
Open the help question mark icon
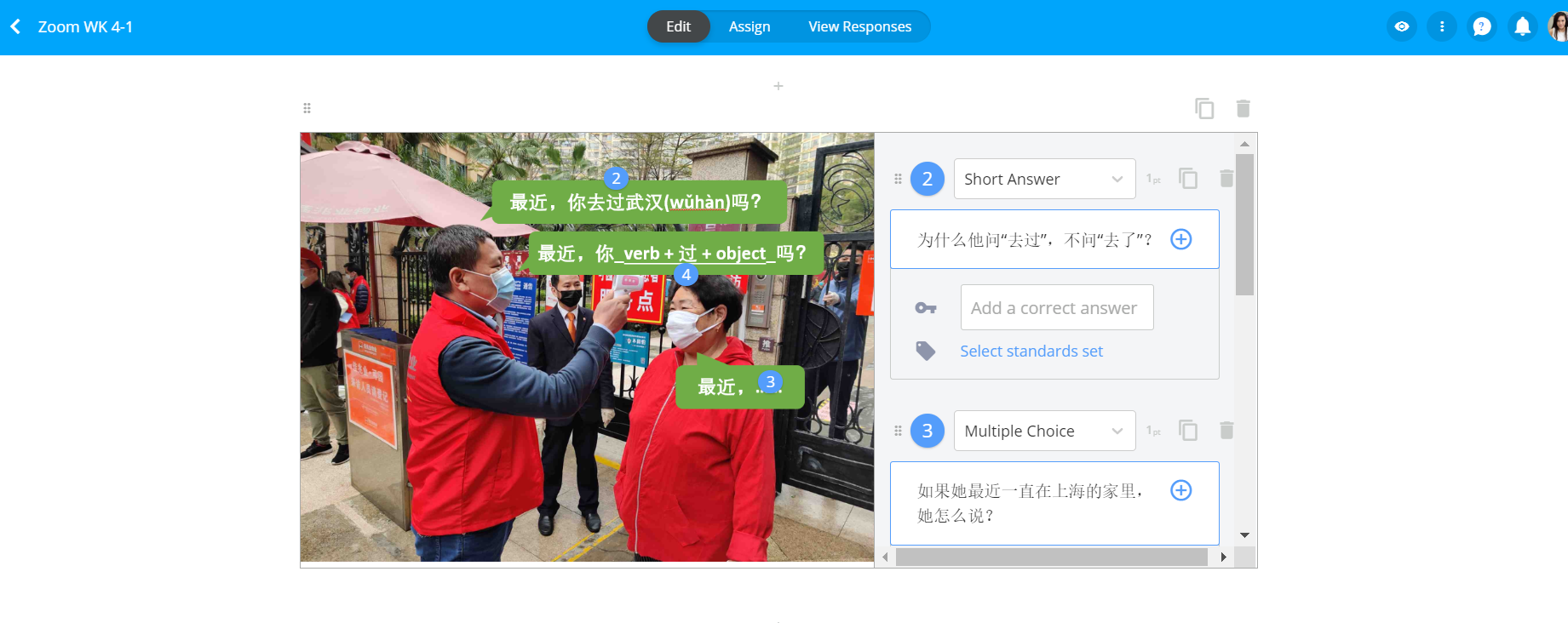pos(1482,27)
